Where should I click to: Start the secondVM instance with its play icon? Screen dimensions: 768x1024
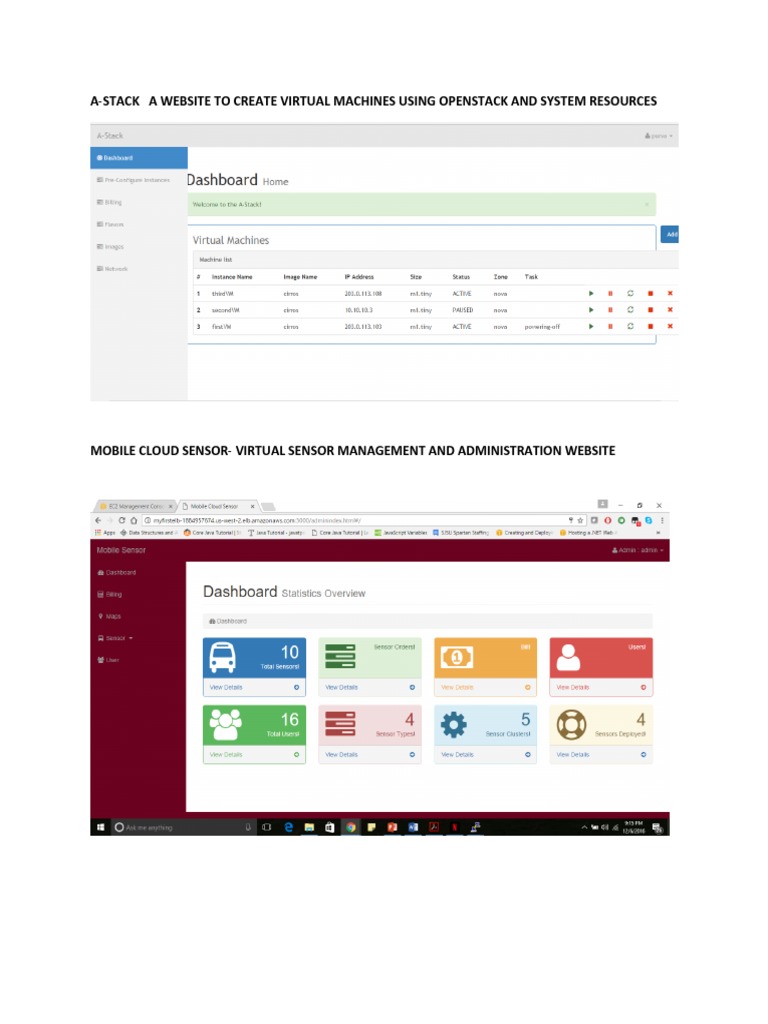(591, 310)
